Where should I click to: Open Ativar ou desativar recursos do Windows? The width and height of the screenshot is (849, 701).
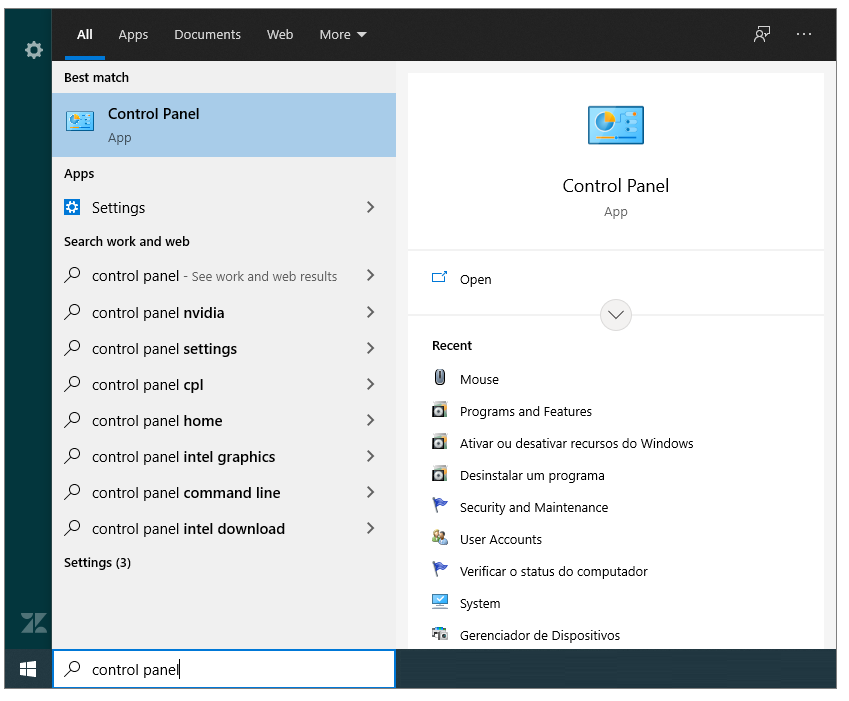point(577,443)
